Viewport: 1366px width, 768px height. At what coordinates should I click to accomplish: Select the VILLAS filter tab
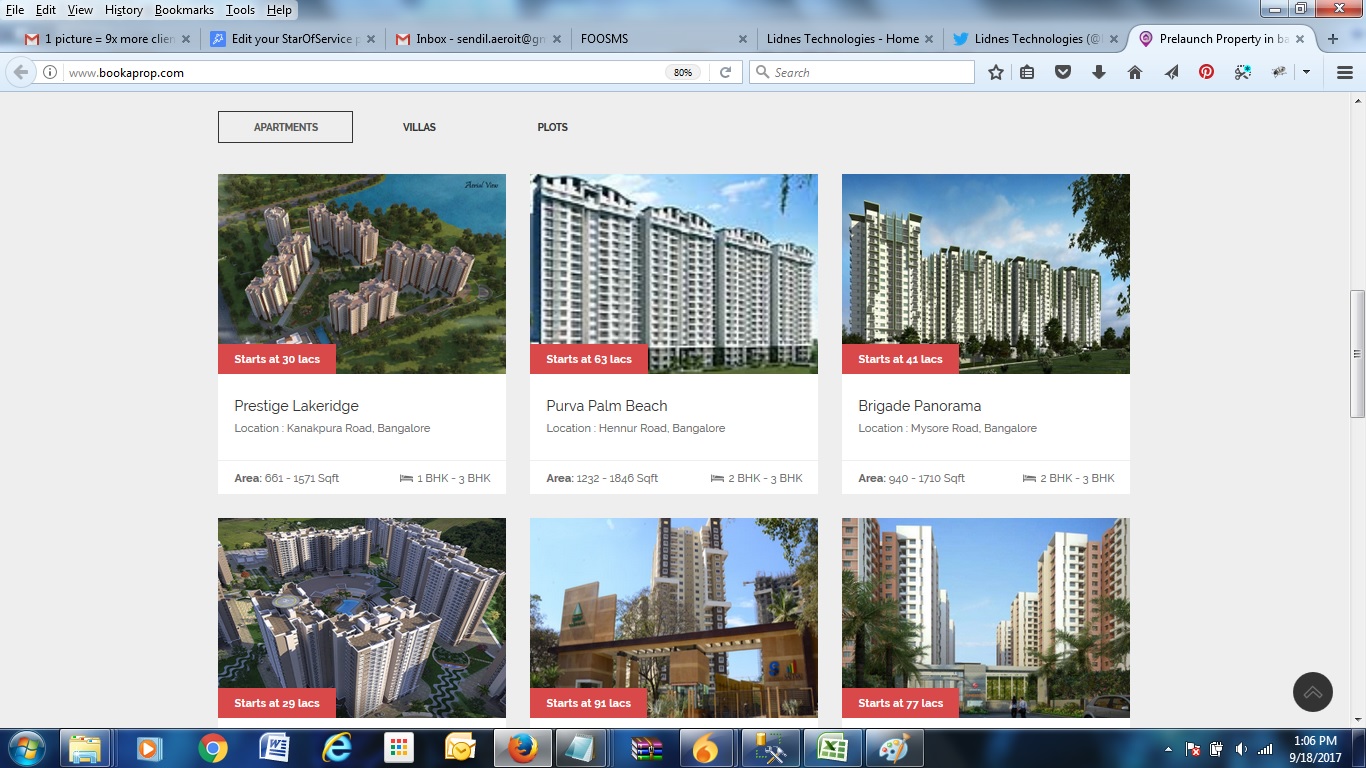point(419,127)
